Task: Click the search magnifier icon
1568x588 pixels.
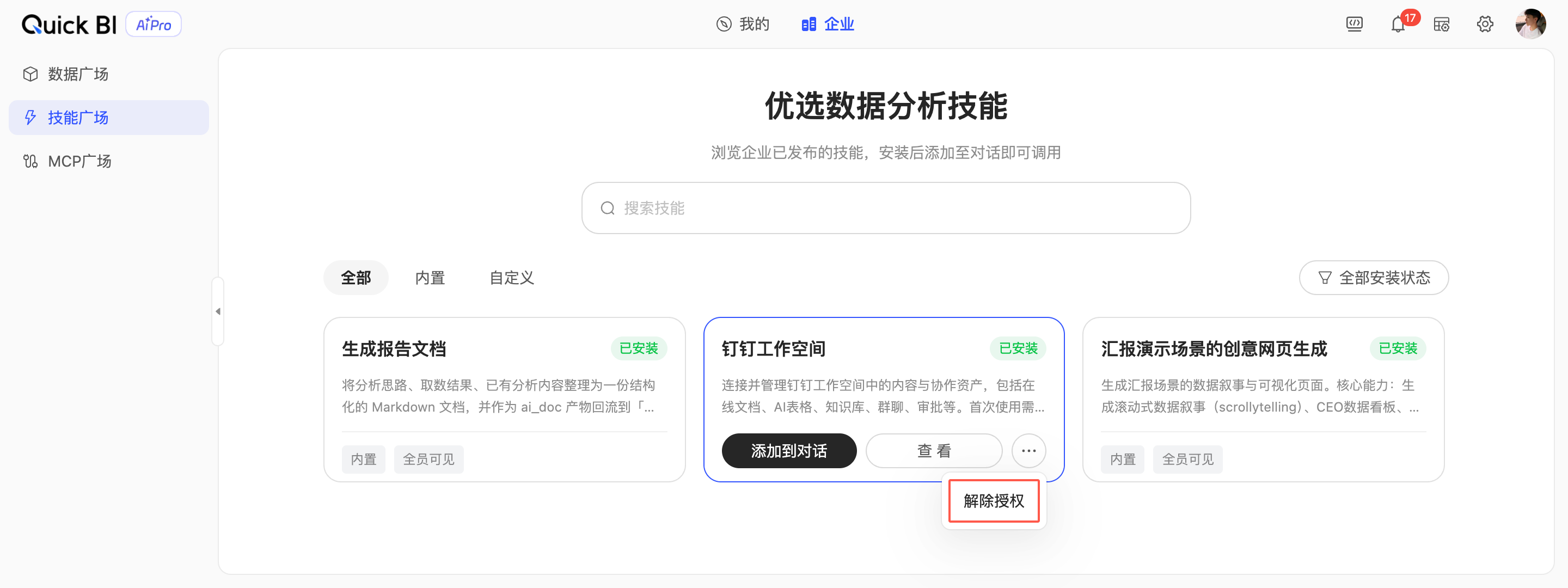Action: pos(608,208)
